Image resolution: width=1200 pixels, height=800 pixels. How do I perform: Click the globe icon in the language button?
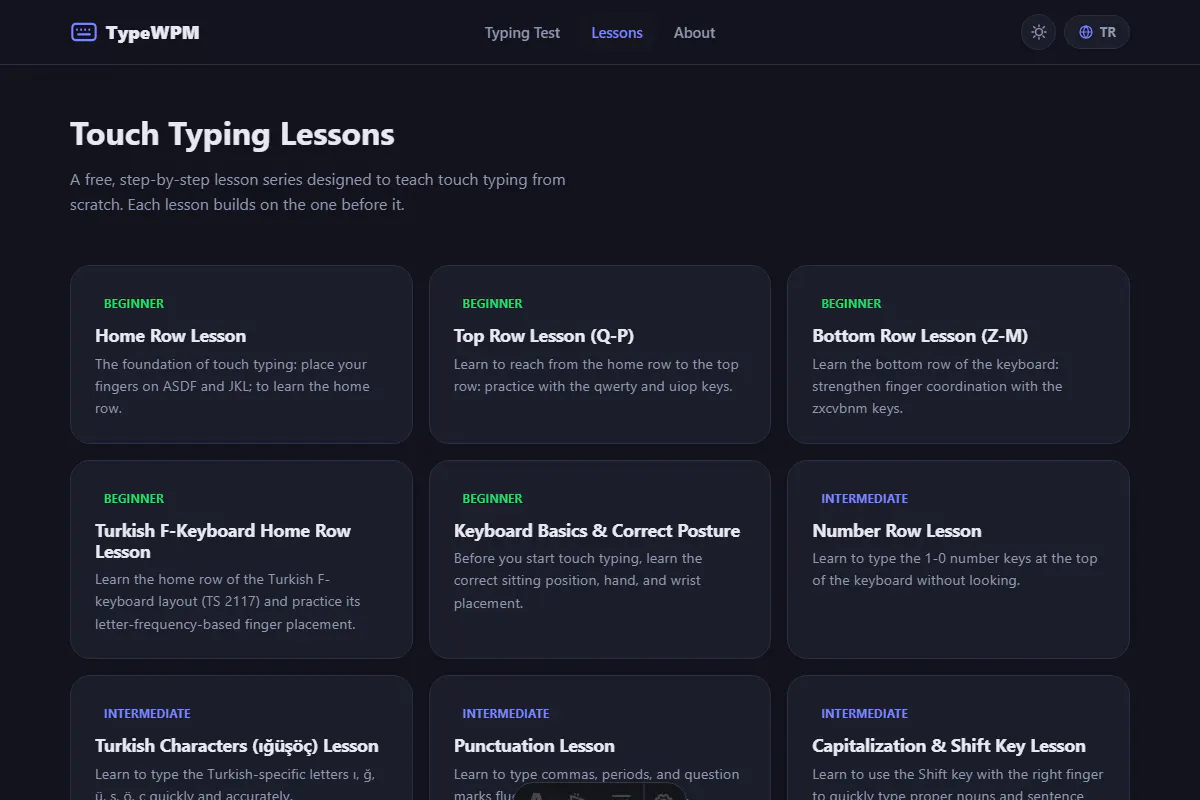(1086, 32)
